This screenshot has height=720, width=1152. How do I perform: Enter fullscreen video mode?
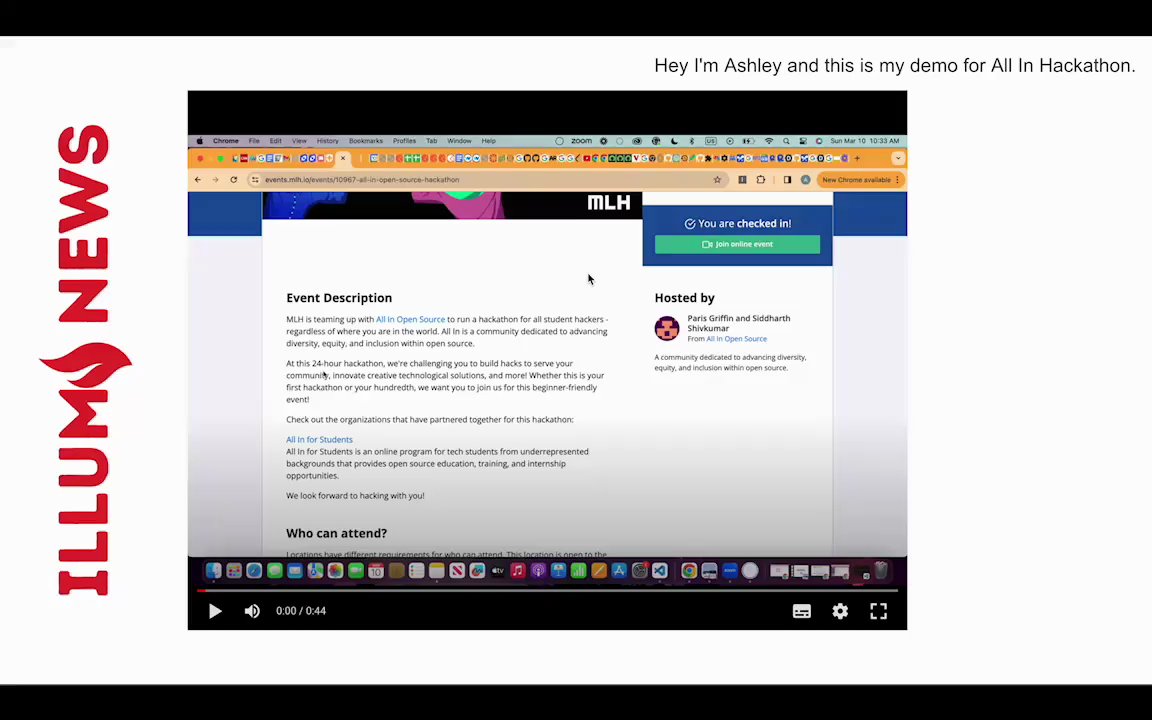(879, 611)
